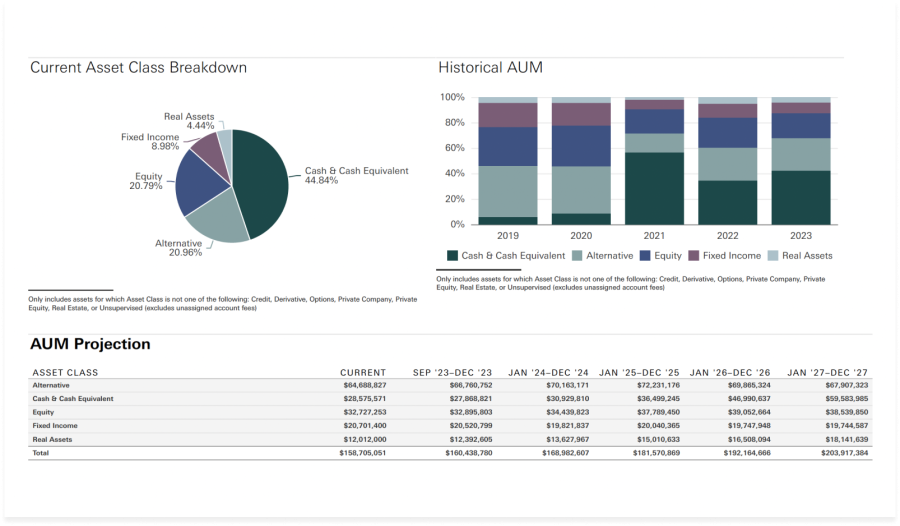Click the JAN '25–DEC '25 column header

(640, 373)
